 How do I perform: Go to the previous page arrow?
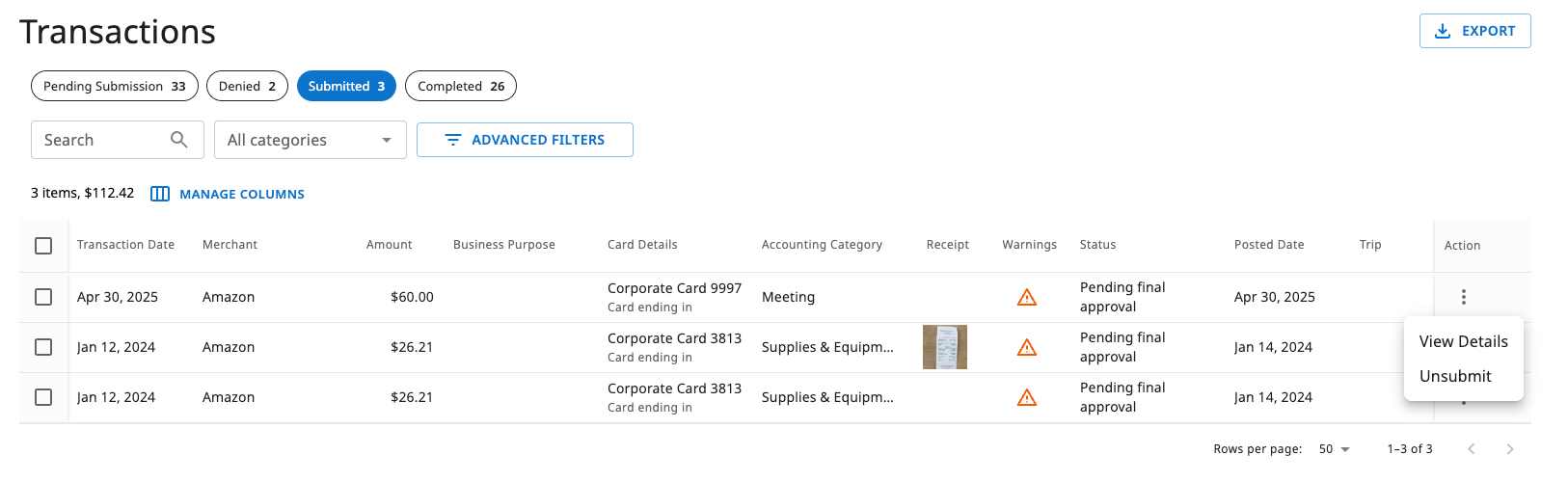1472,449
